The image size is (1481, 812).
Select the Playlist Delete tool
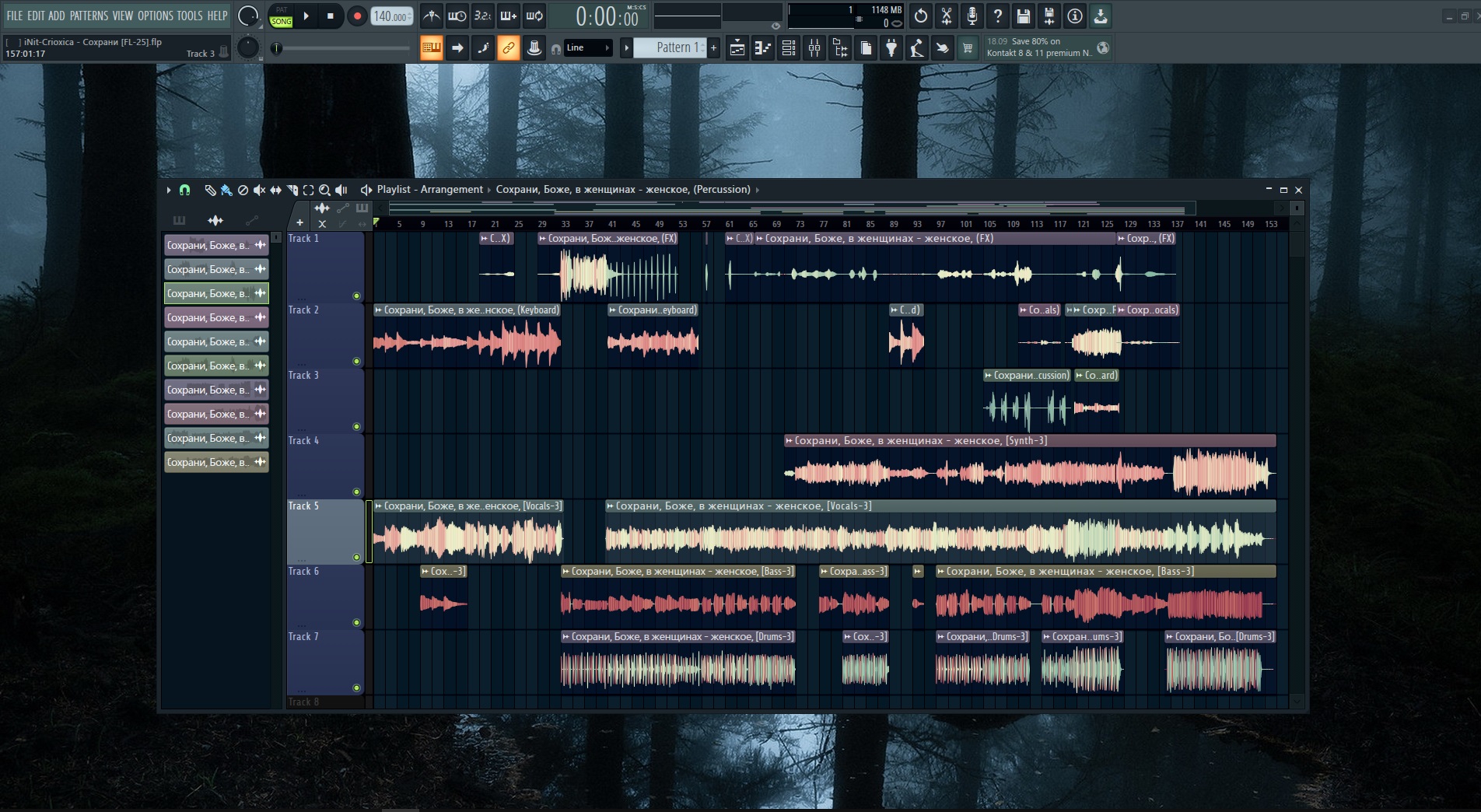pos(243,190)
